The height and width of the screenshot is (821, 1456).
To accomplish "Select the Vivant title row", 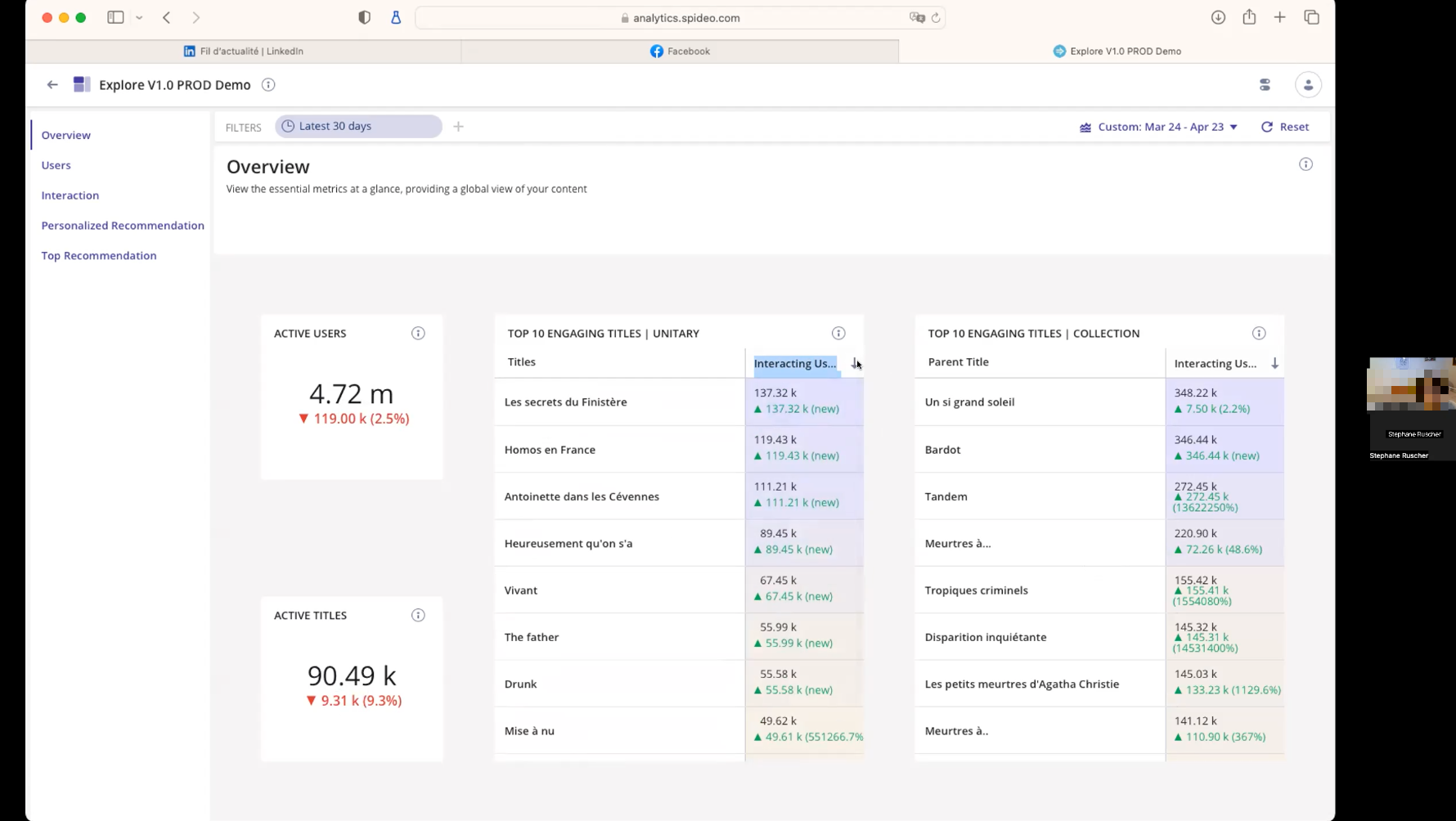I will point(679,590).
